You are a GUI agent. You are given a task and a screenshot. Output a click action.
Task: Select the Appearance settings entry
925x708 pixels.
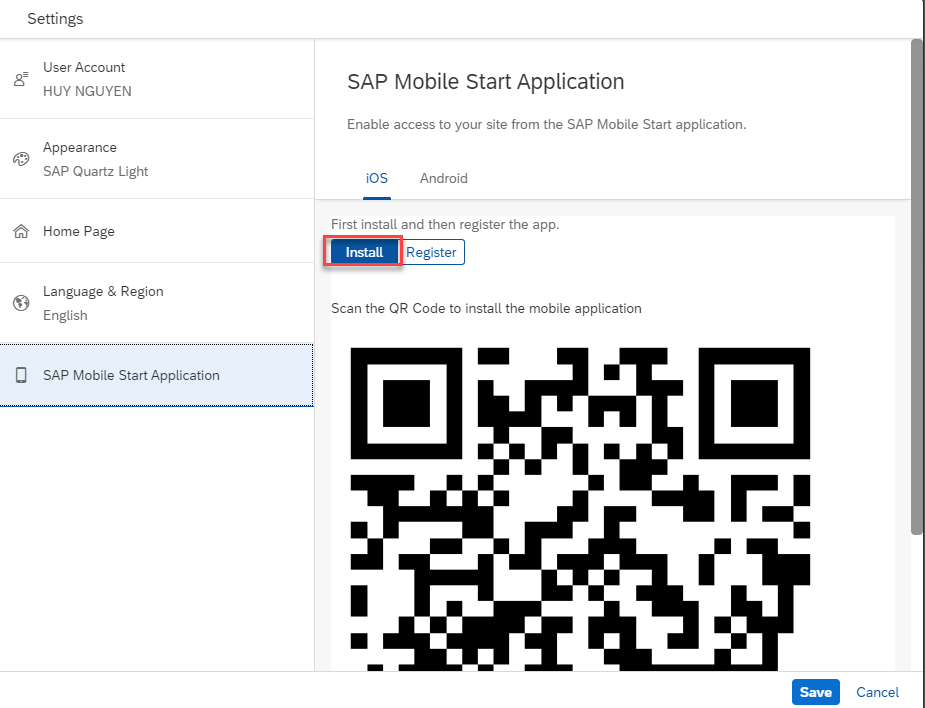pyautogui.click(x=157, y=159)
